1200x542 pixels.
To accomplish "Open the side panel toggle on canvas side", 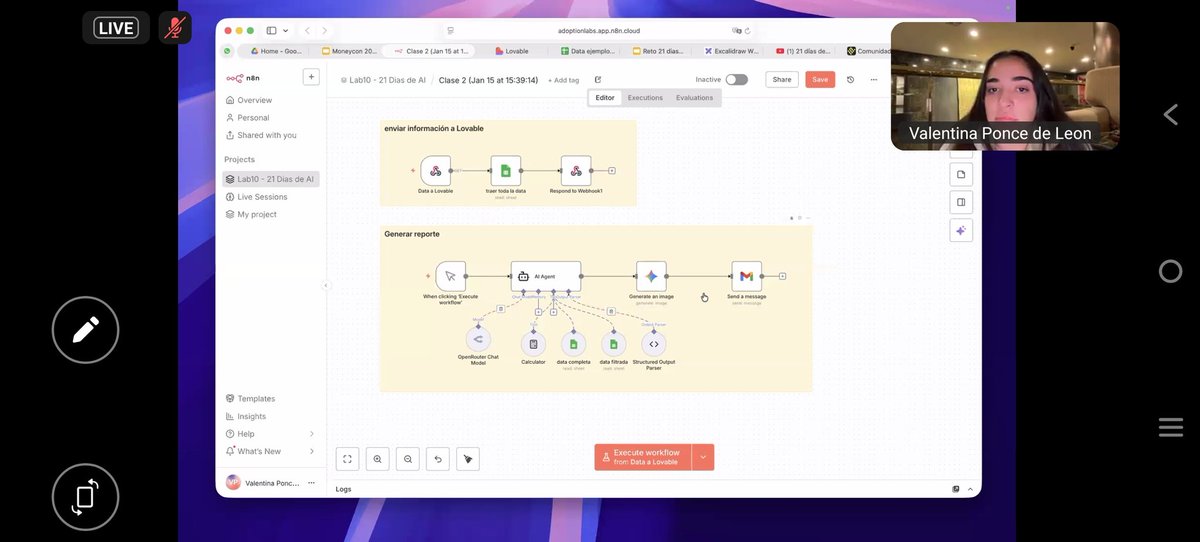I will pos(961,202).
